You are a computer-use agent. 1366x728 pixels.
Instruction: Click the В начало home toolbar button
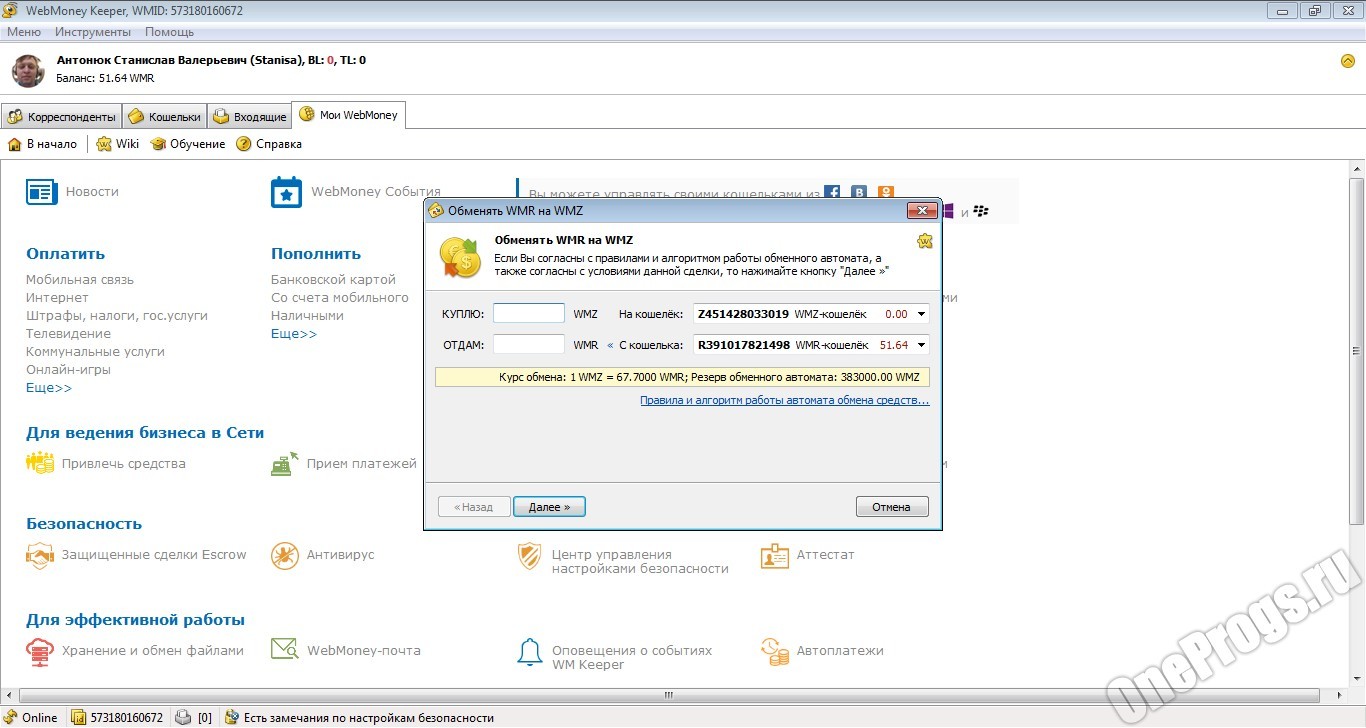pyautogui.click(x=42, y=144)
